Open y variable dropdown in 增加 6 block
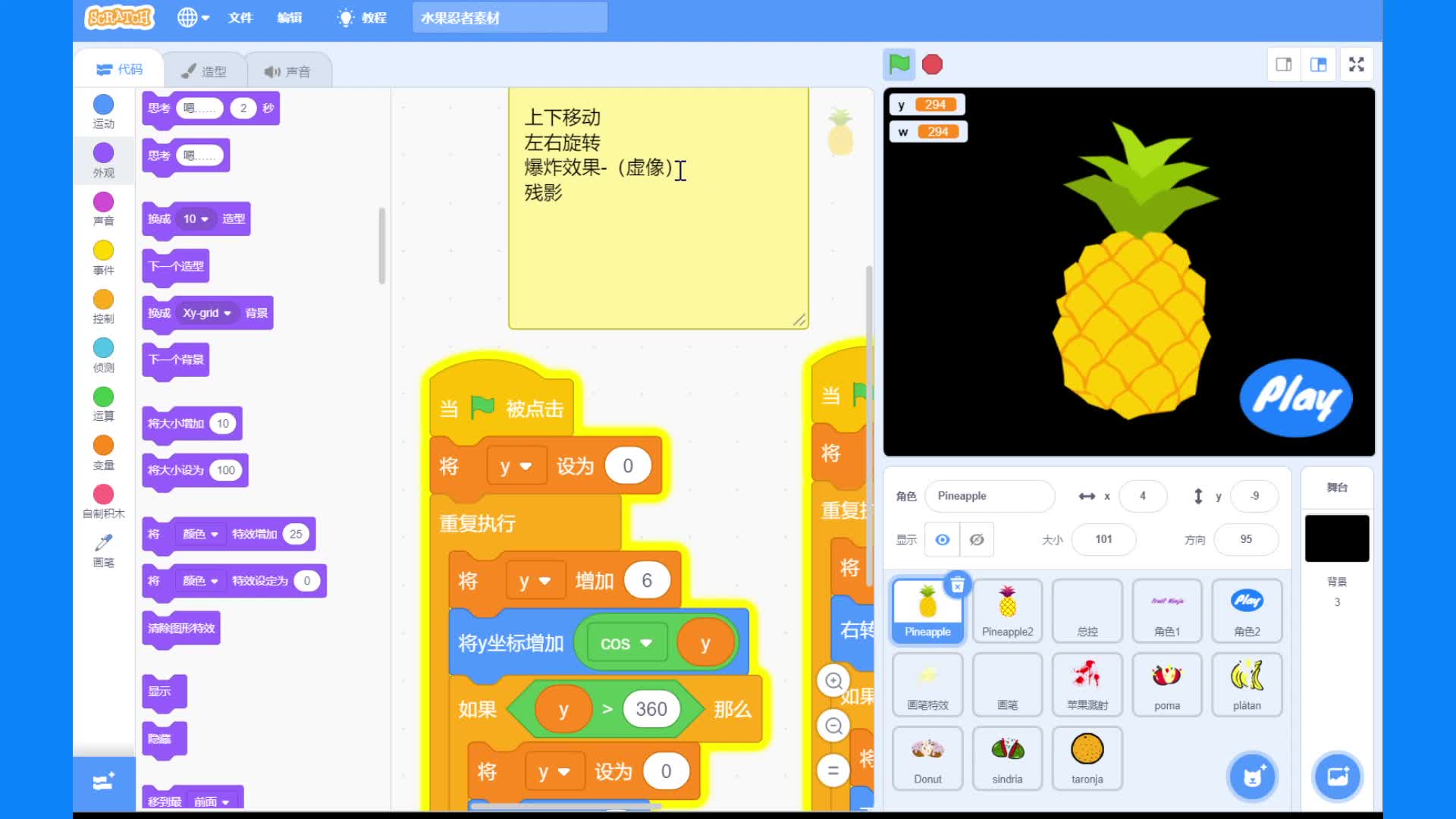 [535, 581]
